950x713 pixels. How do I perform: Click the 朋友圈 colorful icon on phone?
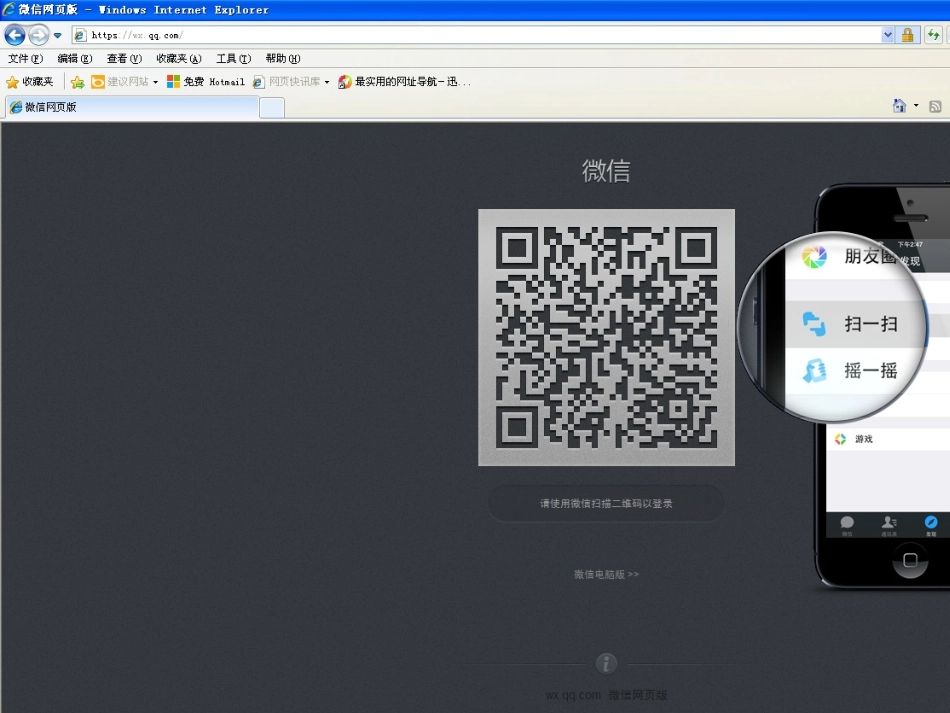tap(814, 257)
